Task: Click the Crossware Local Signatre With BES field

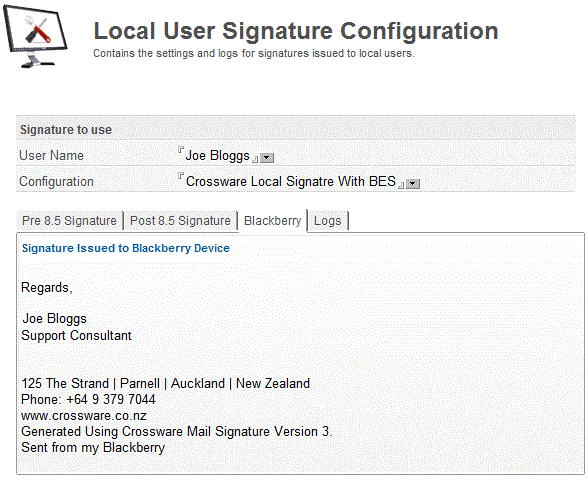Action: (x=291, y=182)
